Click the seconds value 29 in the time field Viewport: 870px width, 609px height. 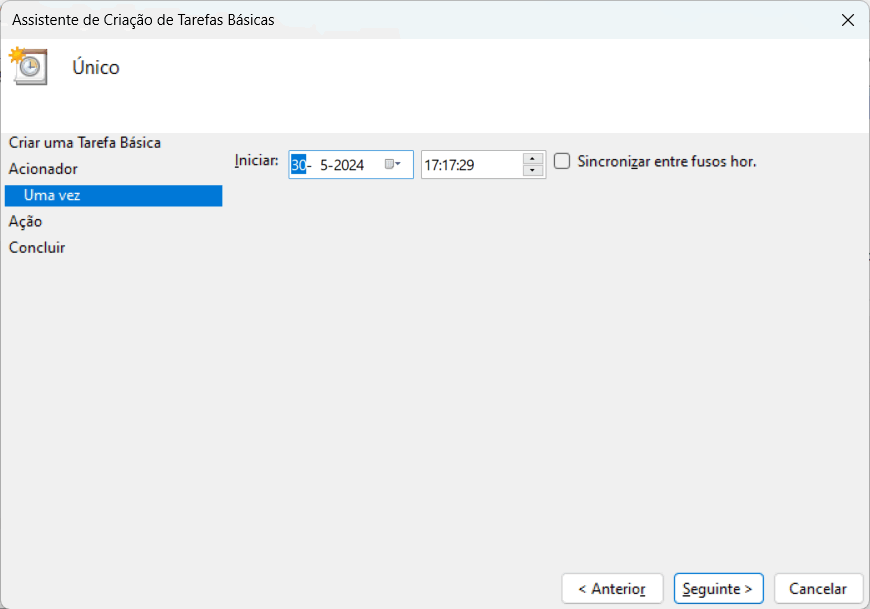pyautogui.click(x=466, y=165)
